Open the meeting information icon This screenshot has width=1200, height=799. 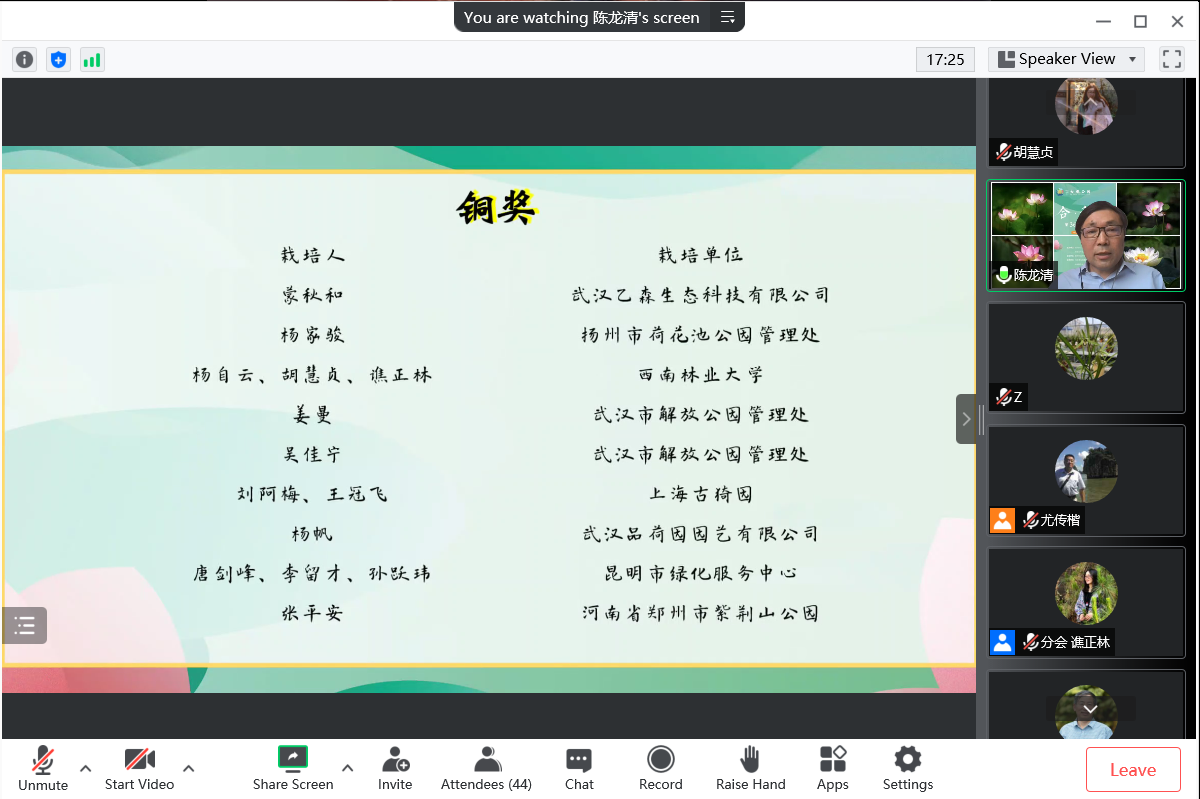click(24, 59)
